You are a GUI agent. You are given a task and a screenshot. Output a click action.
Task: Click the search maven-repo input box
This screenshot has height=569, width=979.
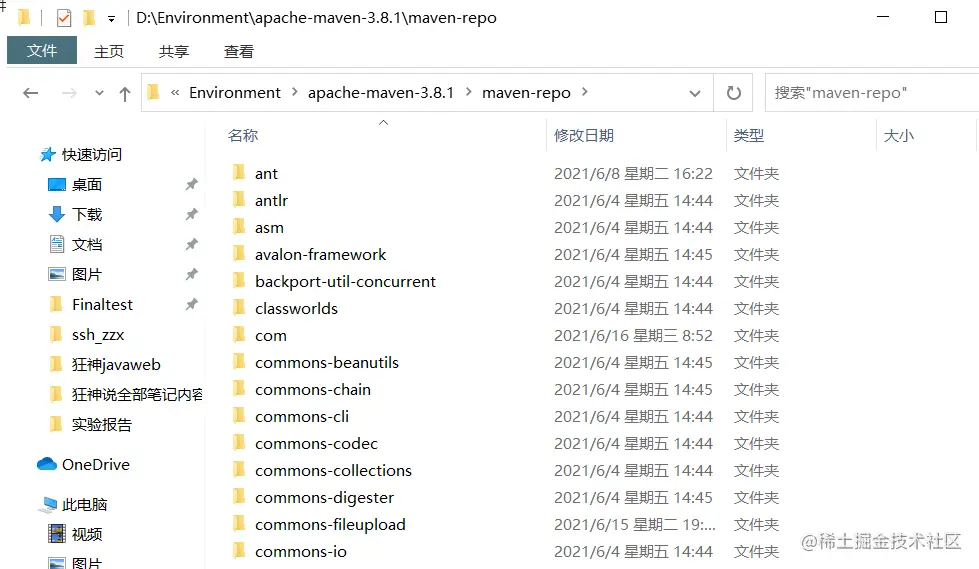click(872, 93)
